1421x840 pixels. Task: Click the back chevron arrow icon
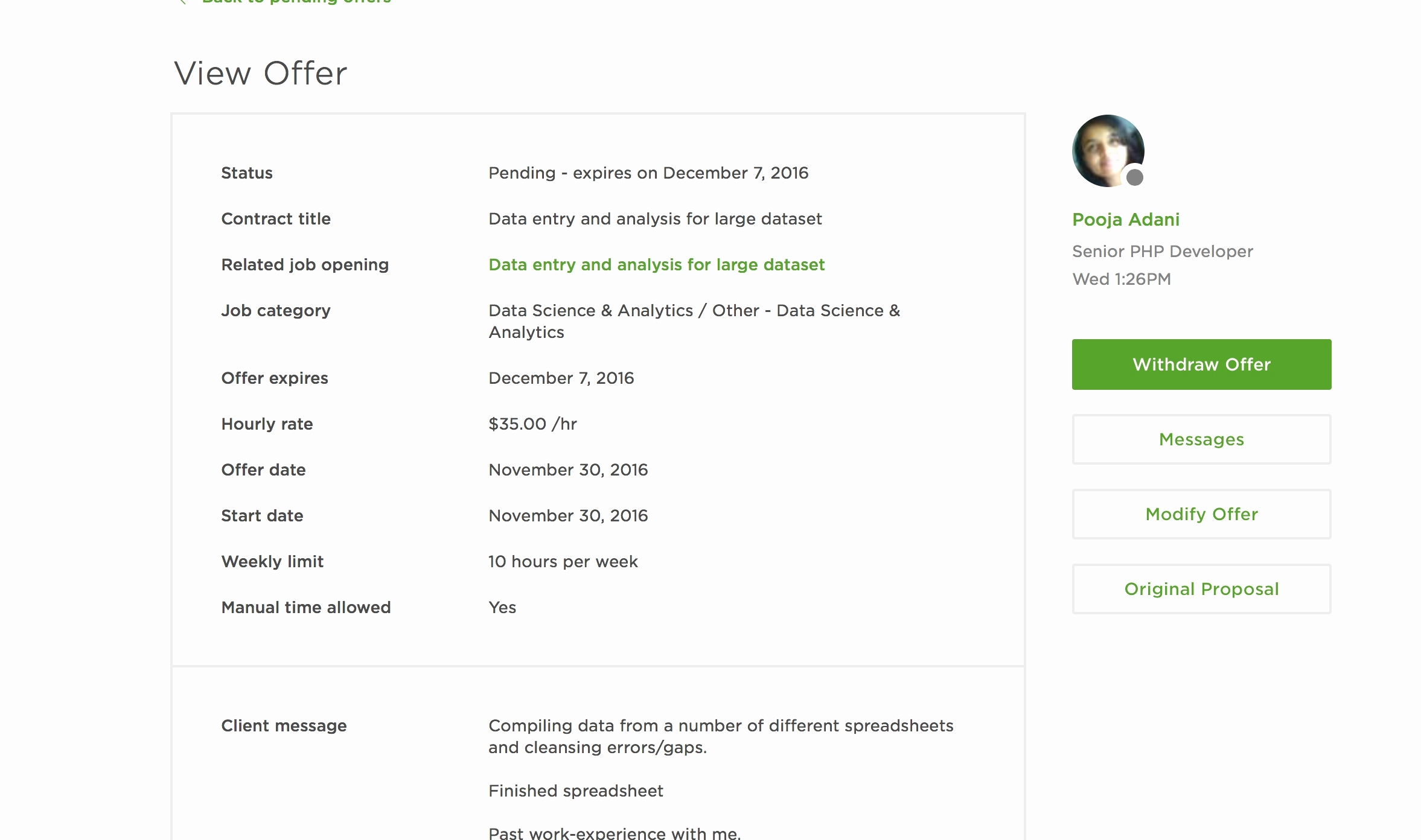click(182, 2)
